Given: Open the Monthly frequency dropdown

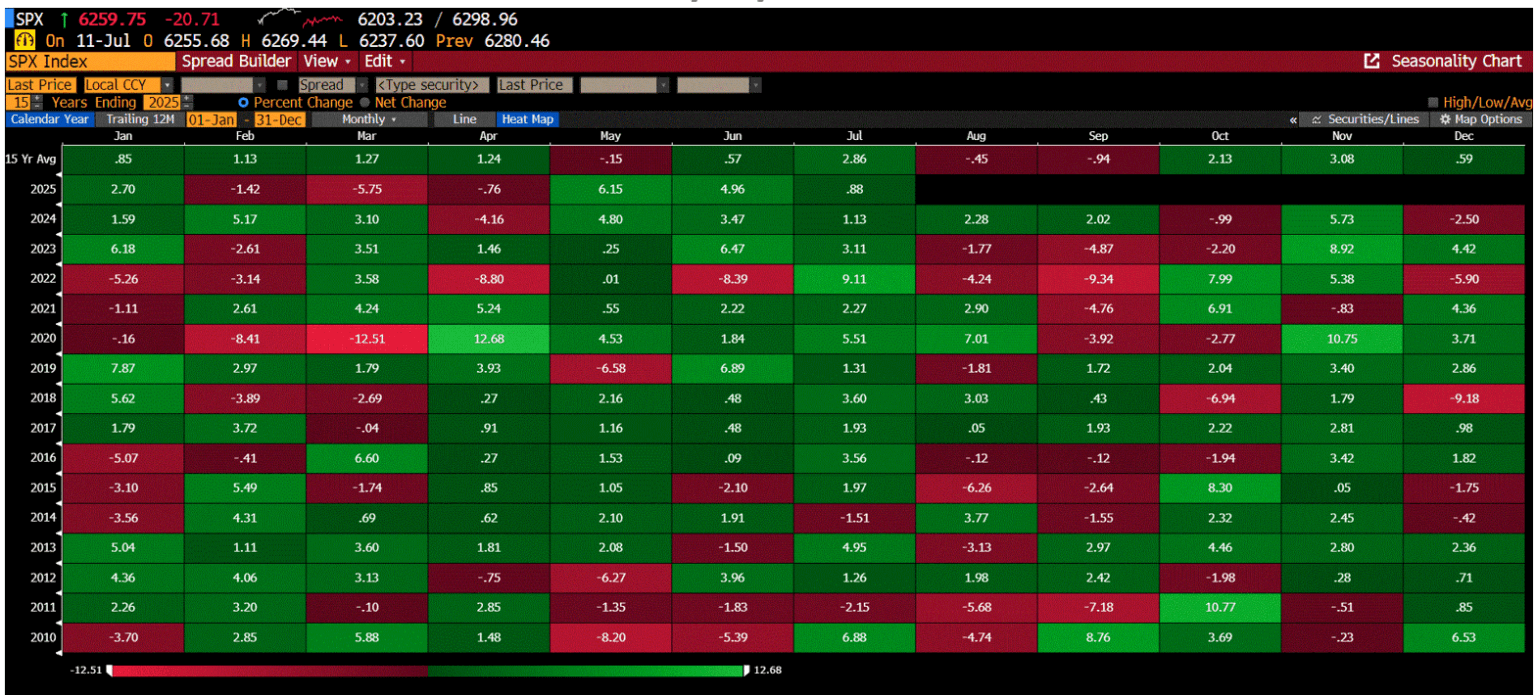Looking at the screenshot, I should [367, 118].
